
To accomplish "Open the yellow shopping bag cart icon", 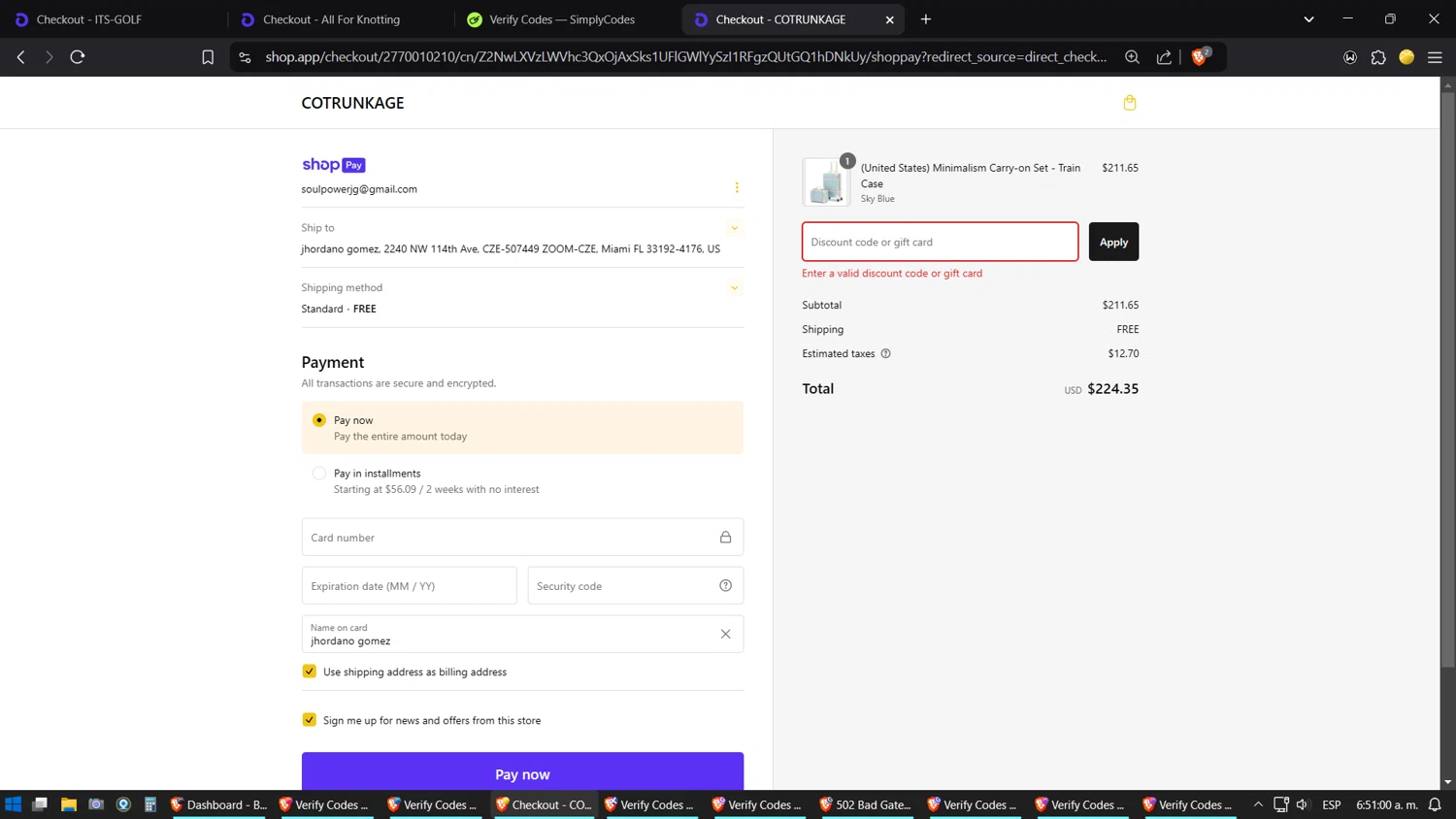I will (1130, 103).
